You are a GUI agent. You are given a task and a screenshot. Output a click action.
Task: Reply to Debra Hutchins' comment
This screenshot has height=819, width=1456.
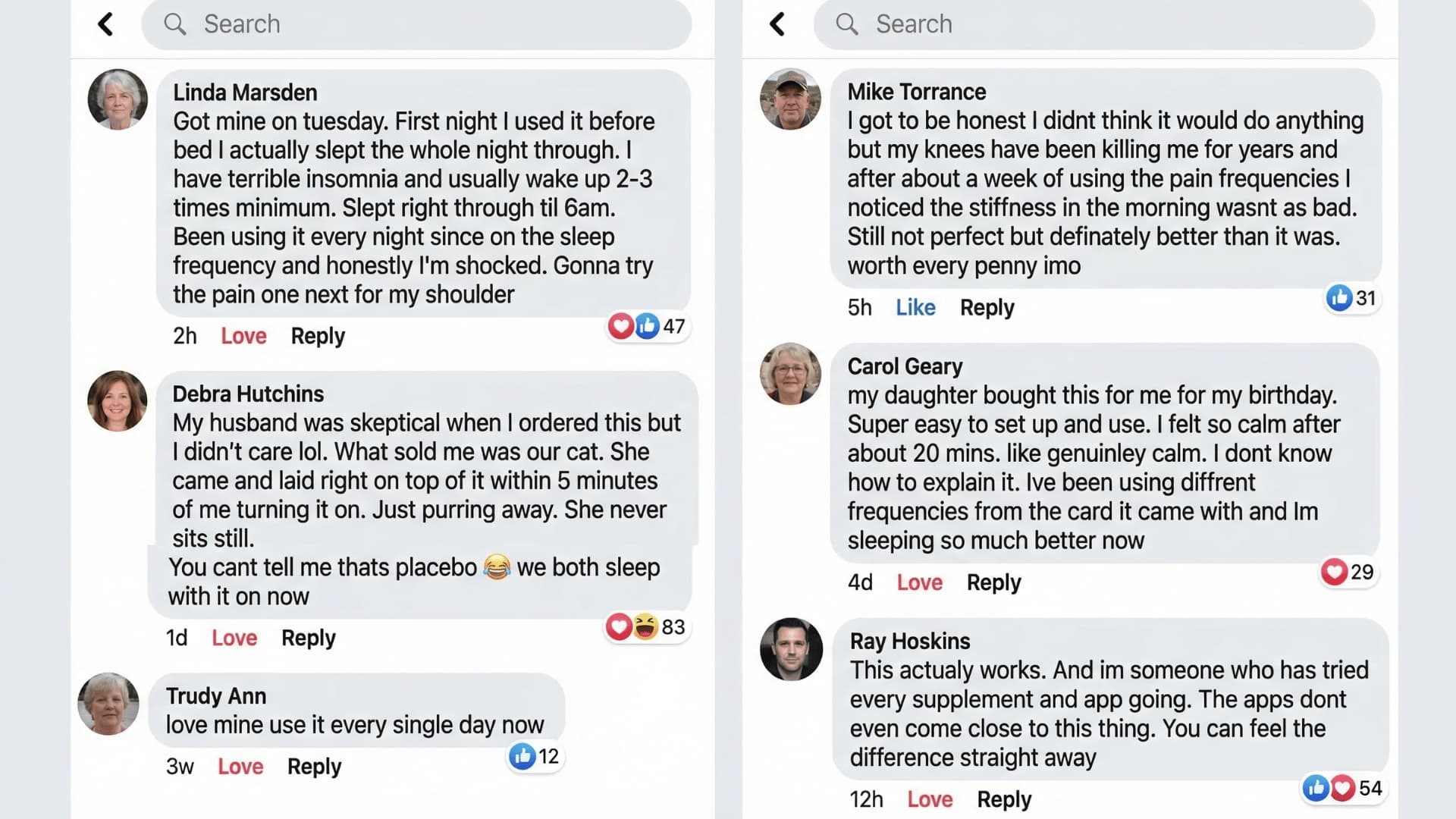pos(308,638)
